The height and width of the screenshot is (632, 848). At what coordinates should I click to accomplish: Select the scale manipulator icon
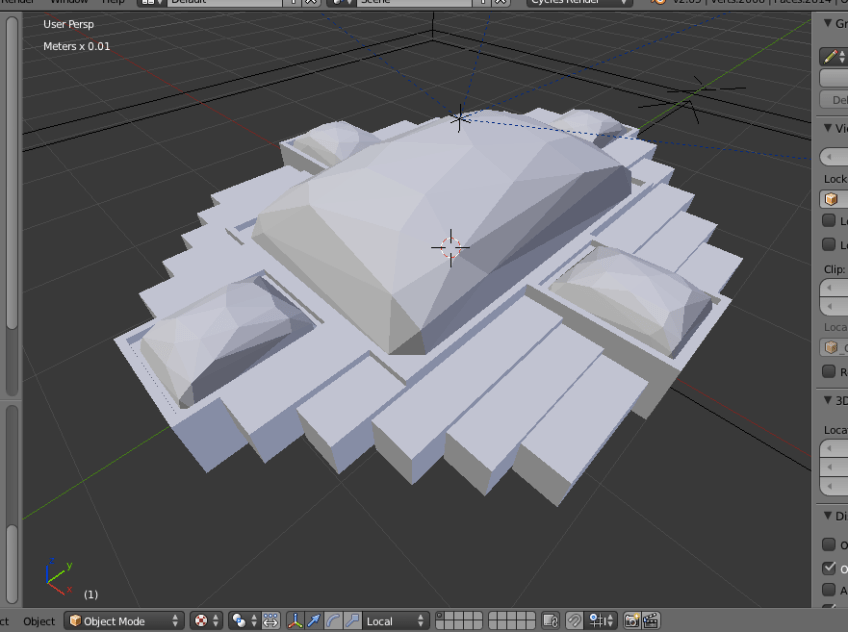click(x=352, y=621)
